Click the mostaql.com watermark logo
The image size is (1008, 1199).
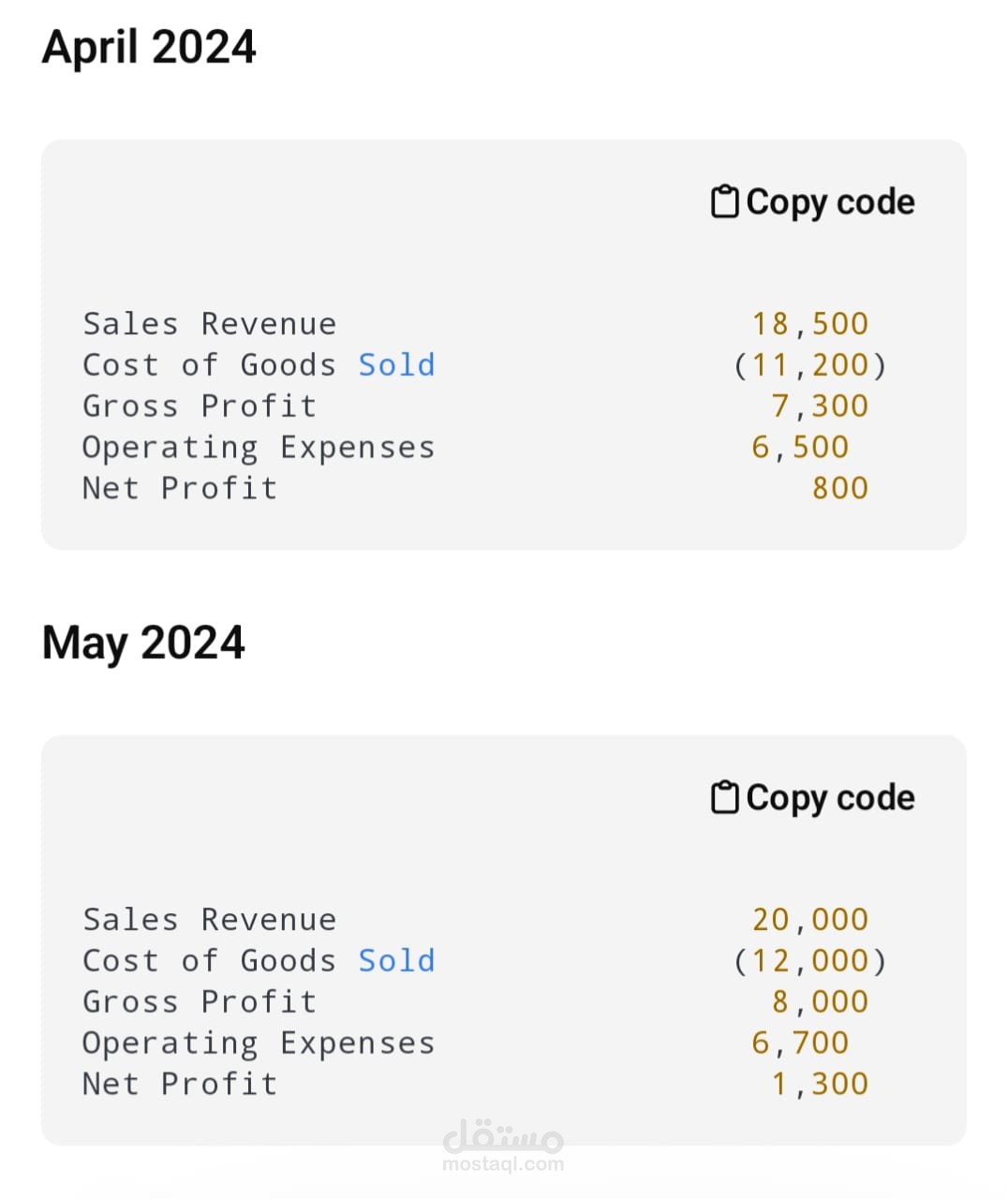[503, 1146]
